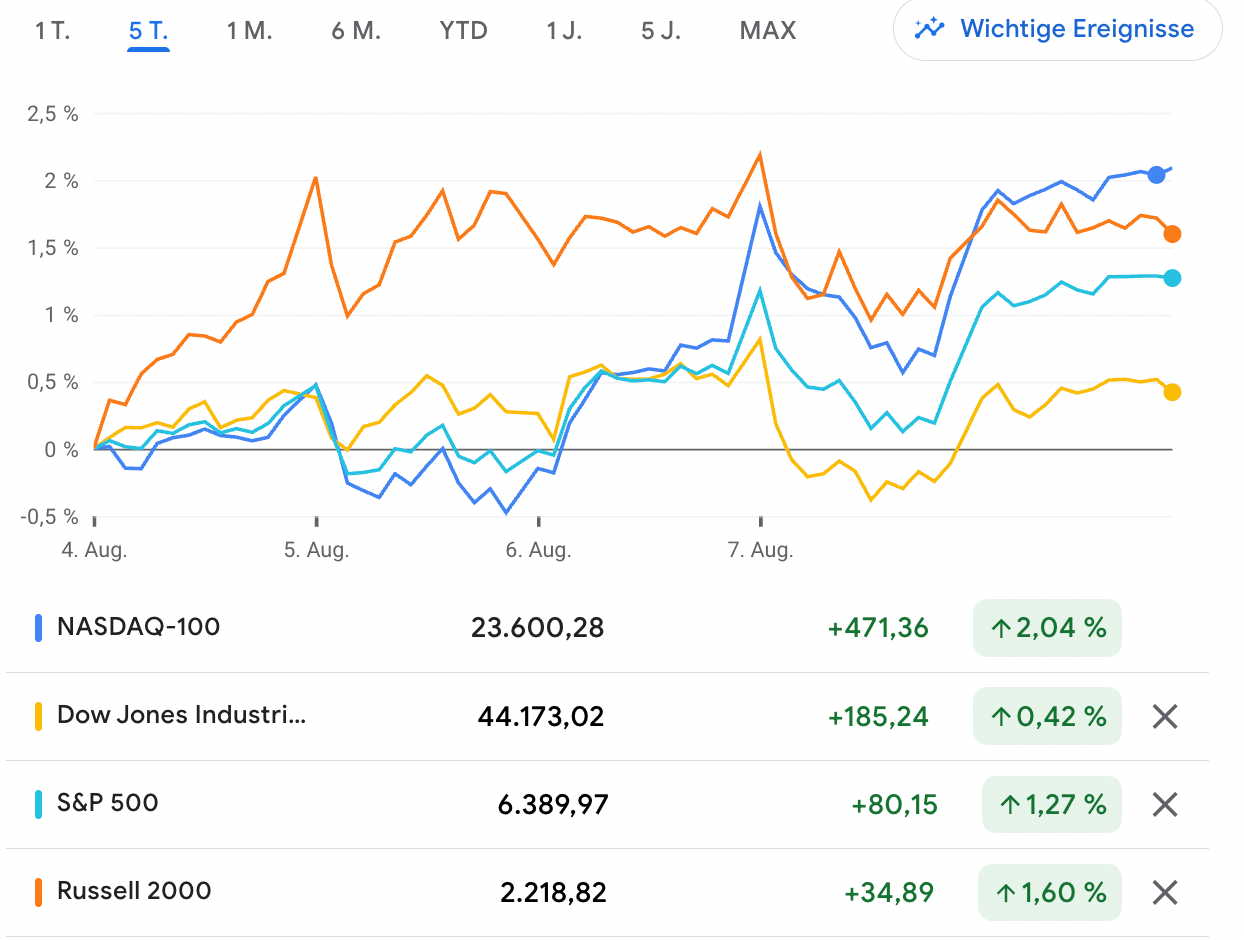Show the 5 J. time range
The height and width of the screenshot is (940, 1244).
pos(661,31)
